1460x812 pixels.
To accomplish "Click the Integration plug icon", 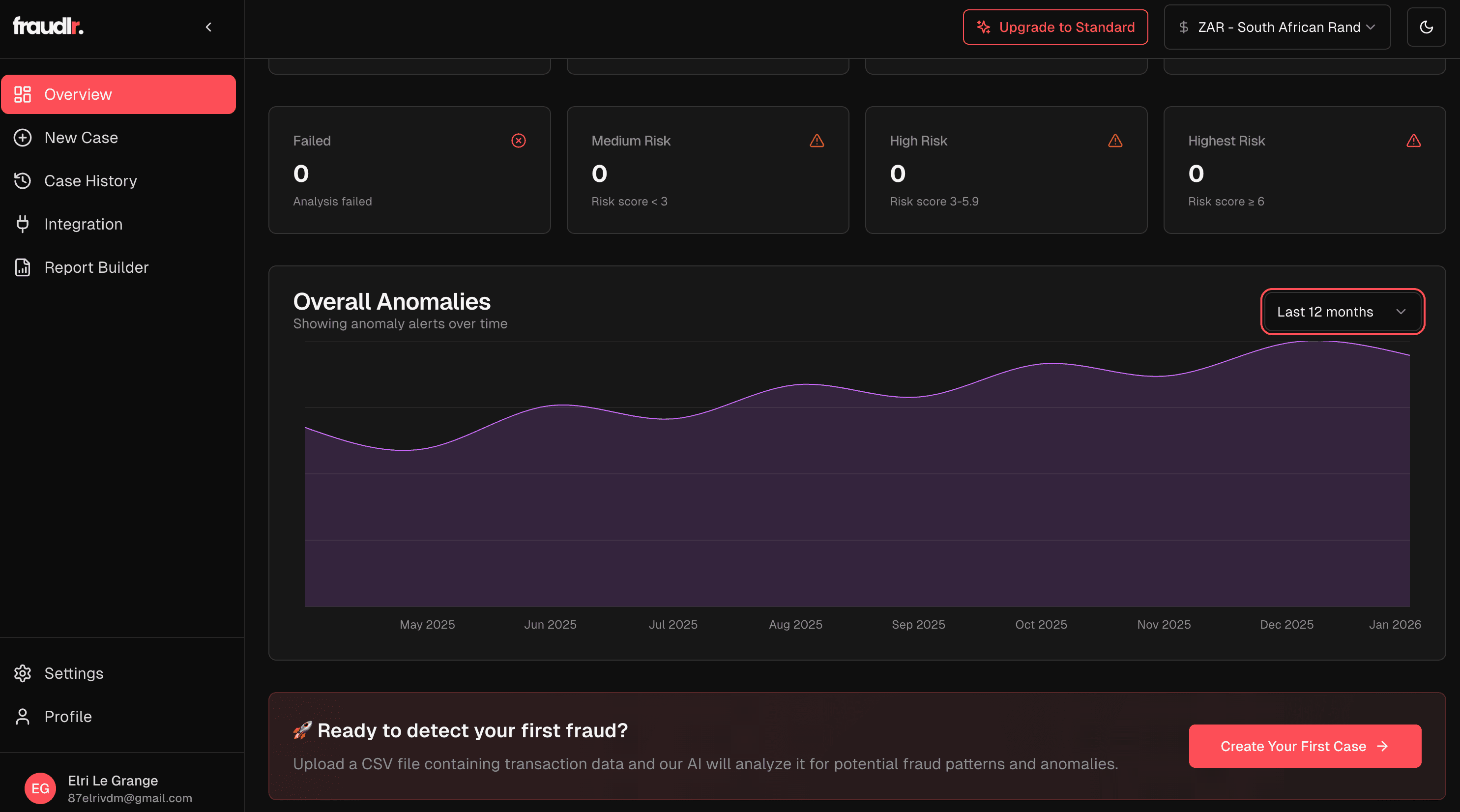I will (x=23, y=224).
